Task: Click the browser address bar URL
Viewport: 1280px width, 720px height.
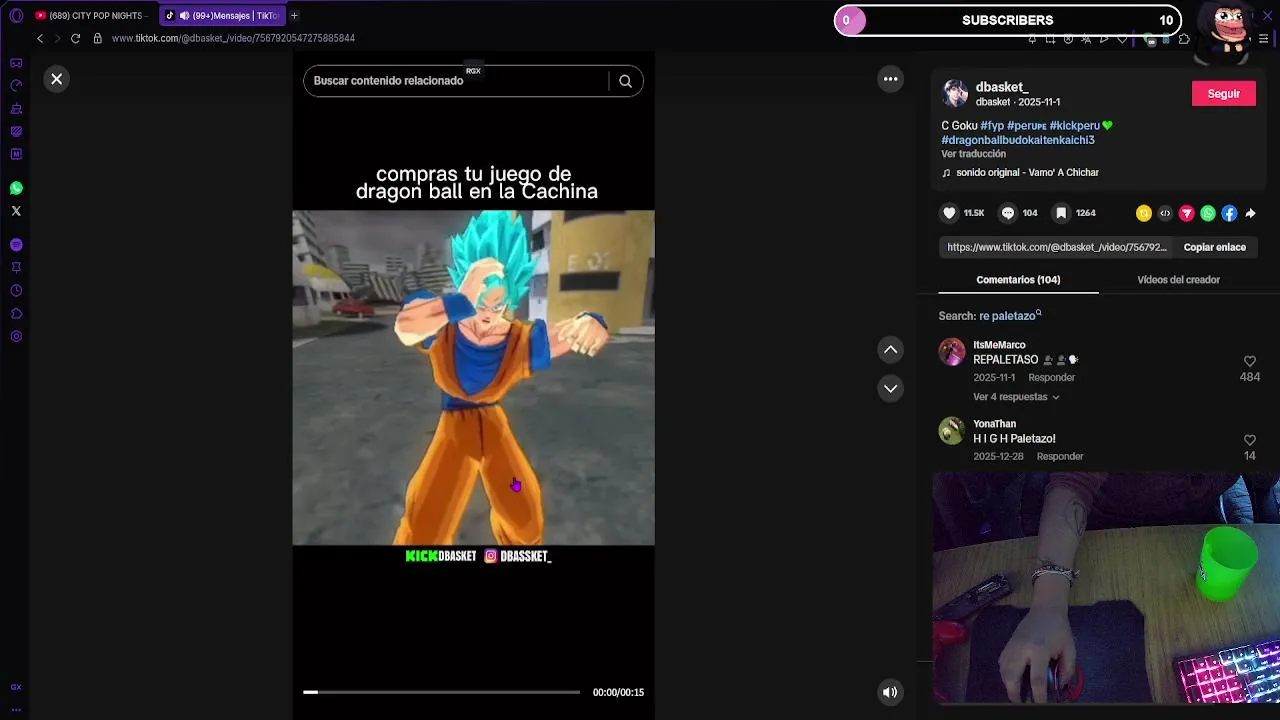Action: [x=233, y=38]
